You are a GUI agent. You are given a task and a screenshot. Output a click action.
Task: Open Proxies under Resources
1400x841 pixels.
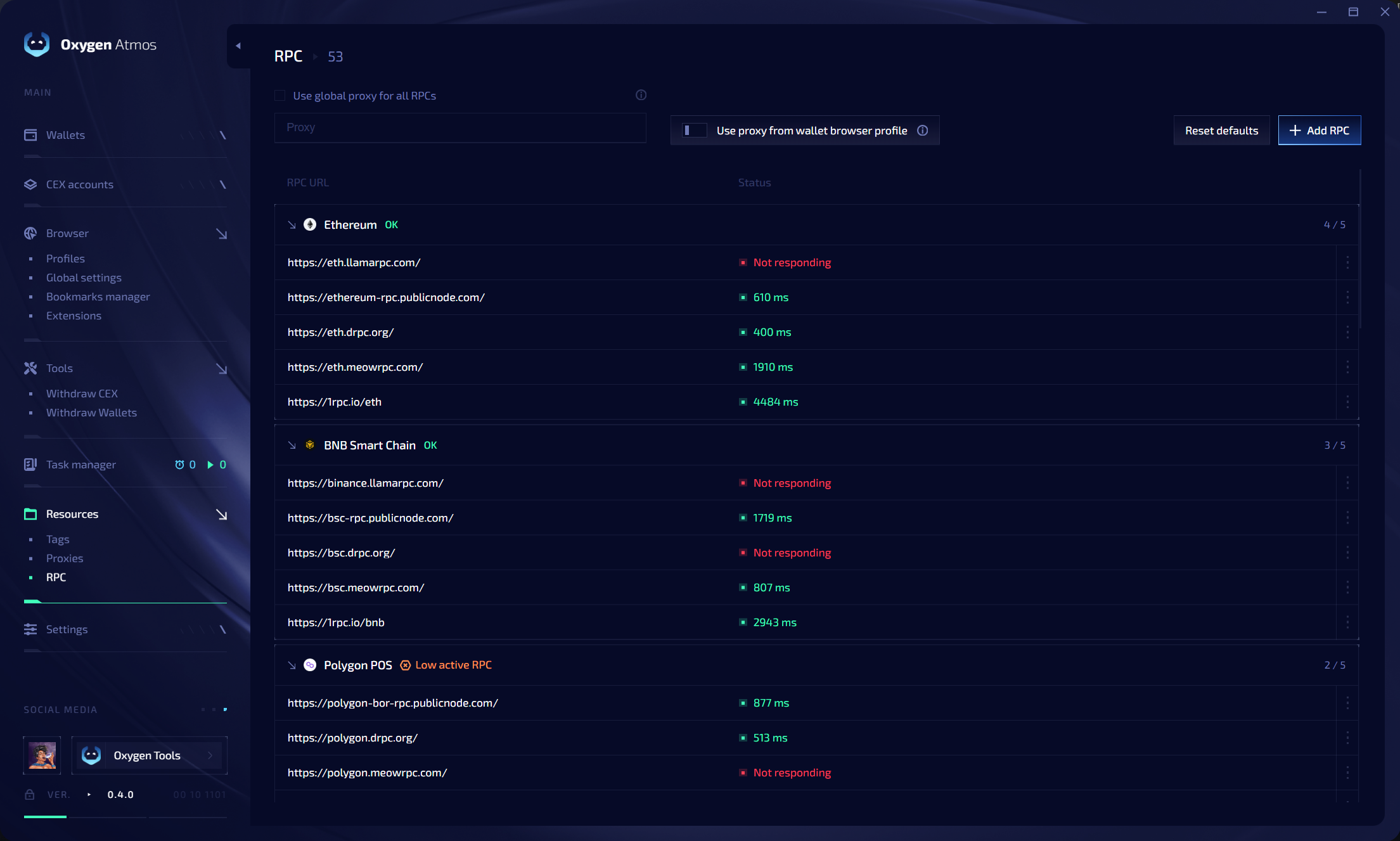pyautogui.click(x=65, y=558)
